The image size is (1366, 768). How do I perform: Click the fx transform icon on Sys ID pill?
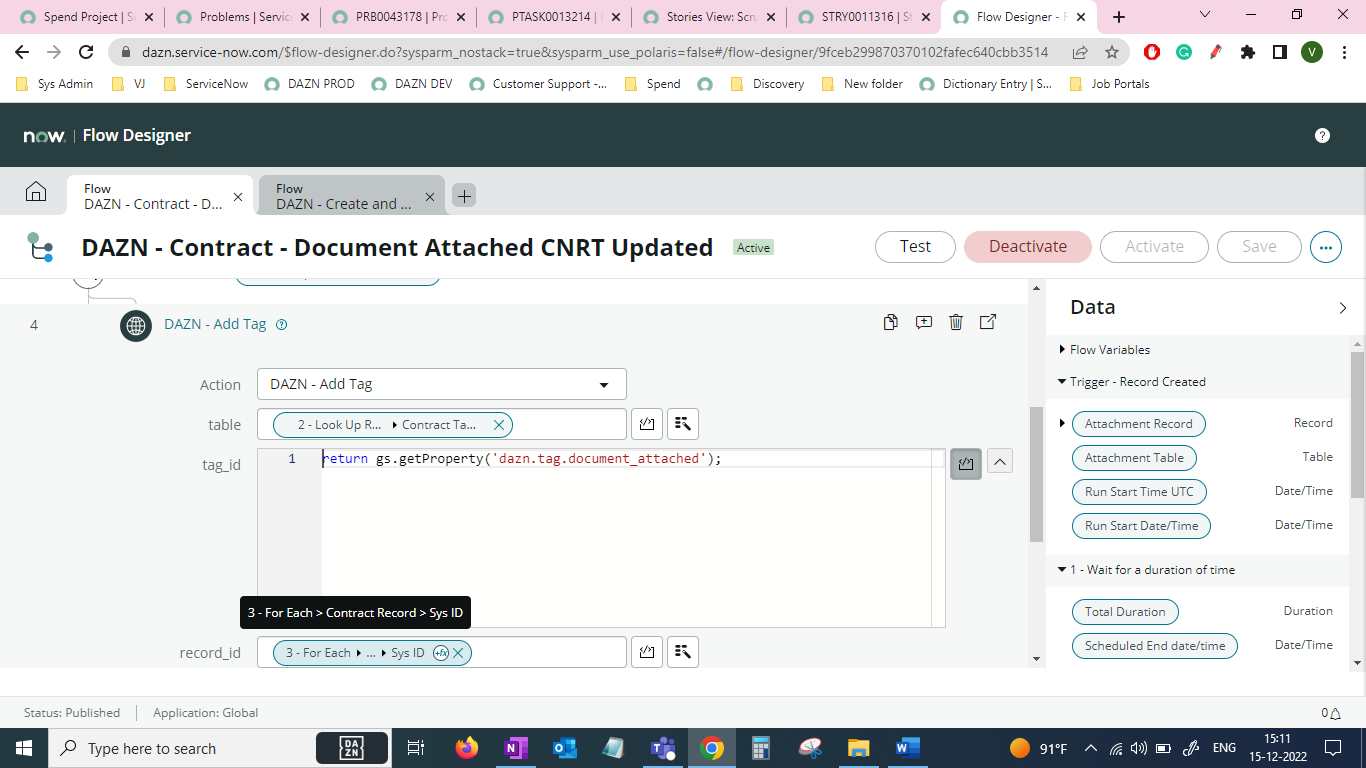click(440, 653)
